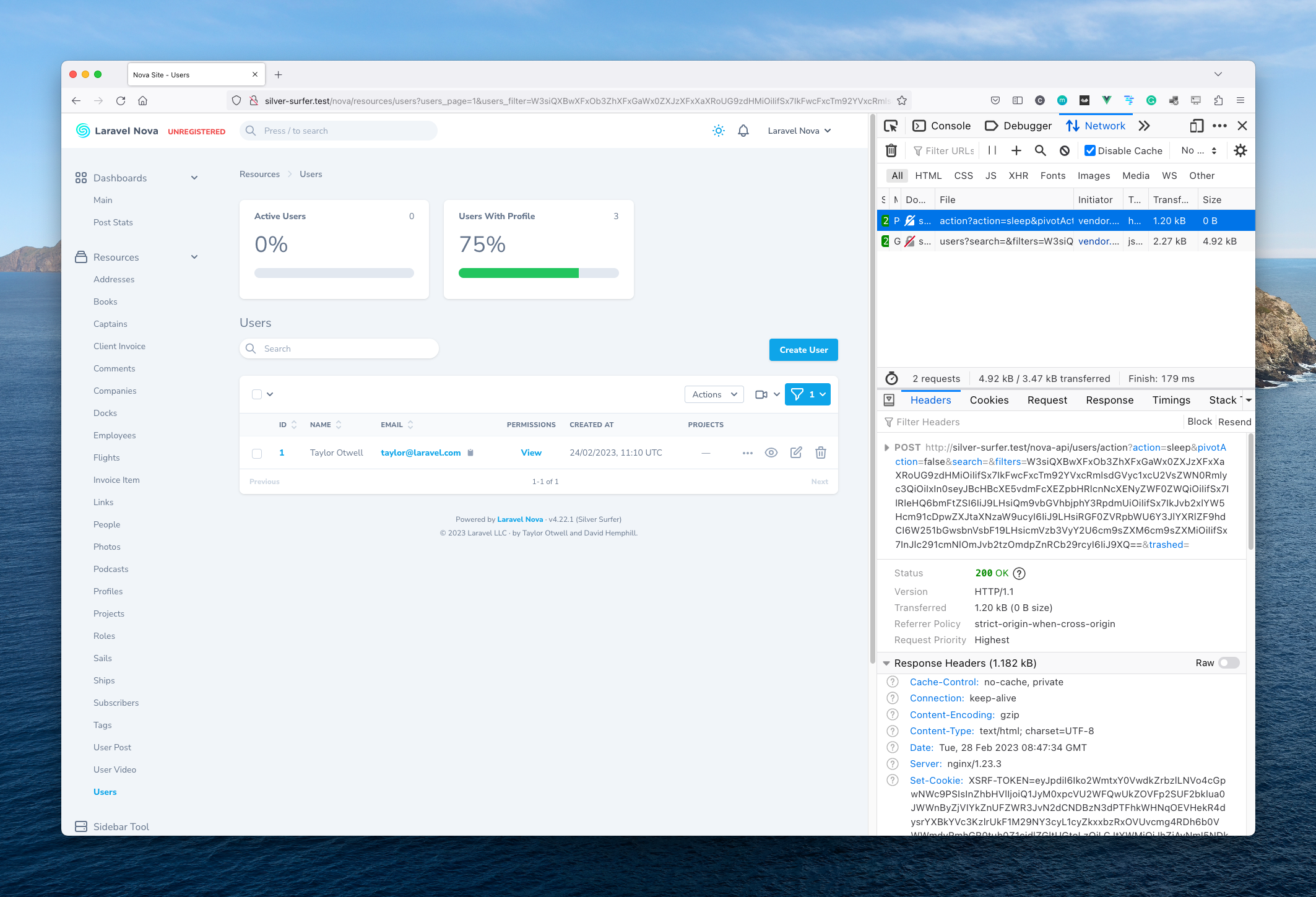Click the notifications bell icon
This screenshot has width=1316, height=897.
click(743, 131)
